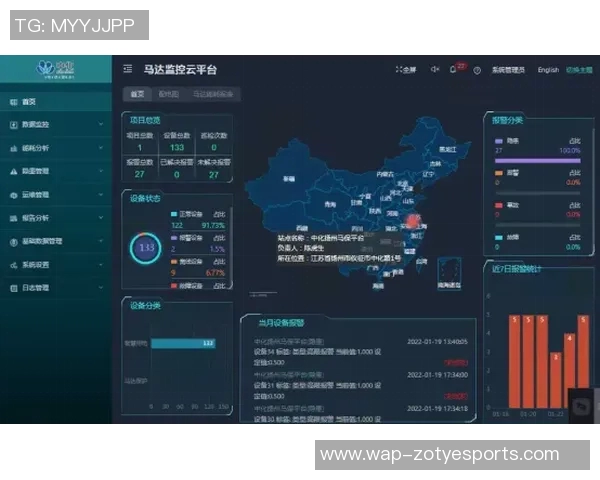
Task: Expand 基础数据管理 menu chevron
Action: pyautogui.click(x=101, y=241)
